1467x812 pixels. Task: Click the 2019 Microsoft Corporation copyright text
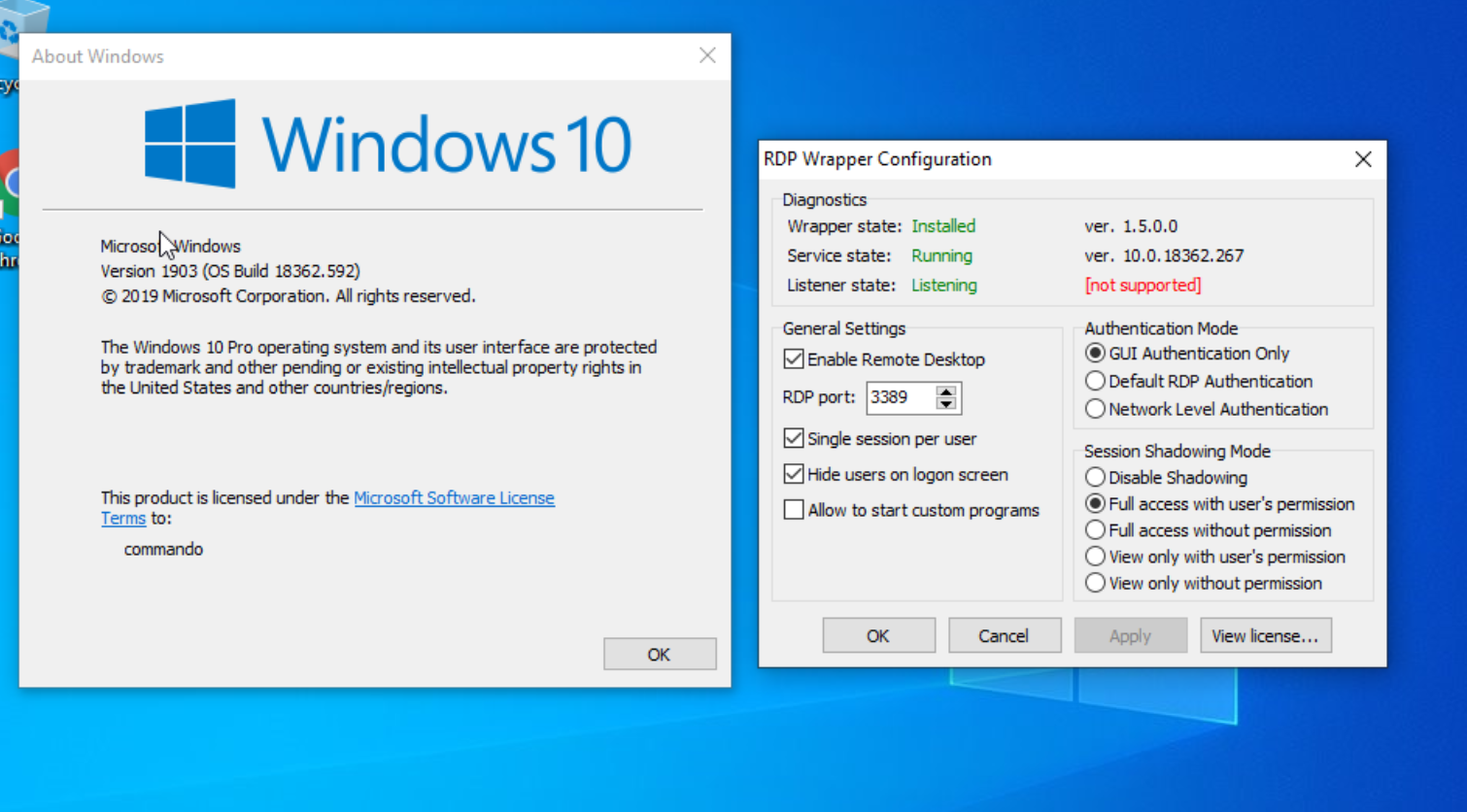coord(289,296)
